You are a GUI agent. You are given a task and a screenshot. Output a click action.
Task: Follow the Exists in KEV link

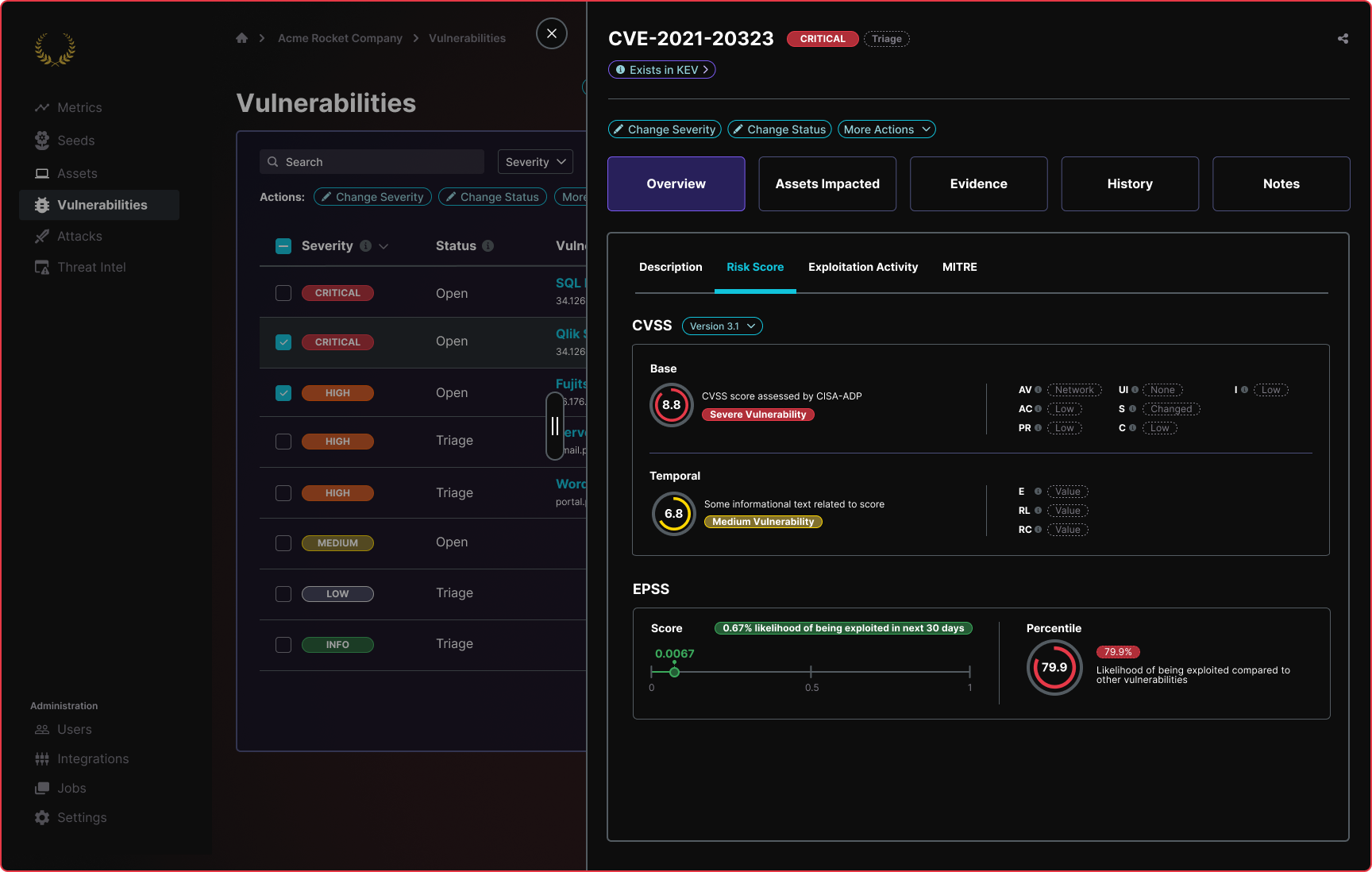661,69
